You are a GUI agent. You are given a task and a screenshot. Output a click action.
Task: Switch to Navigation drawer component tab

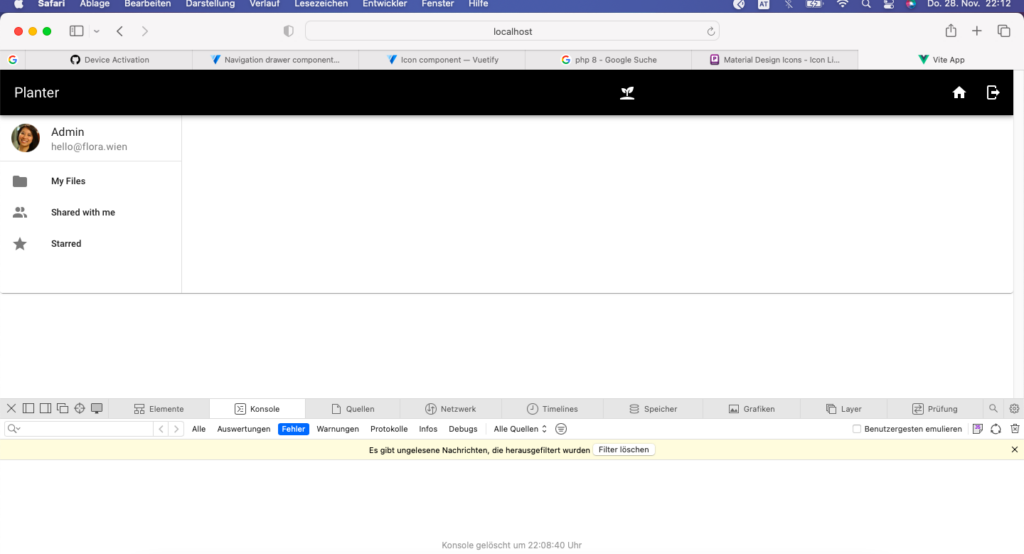(x=276, y=59)
